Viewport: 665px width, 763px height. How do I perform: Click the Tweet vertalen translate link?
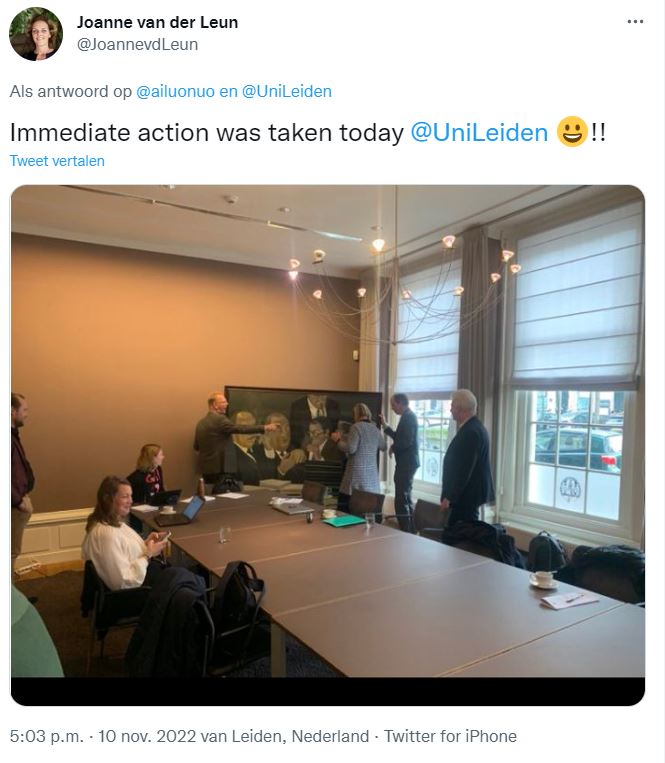(57, 161)
